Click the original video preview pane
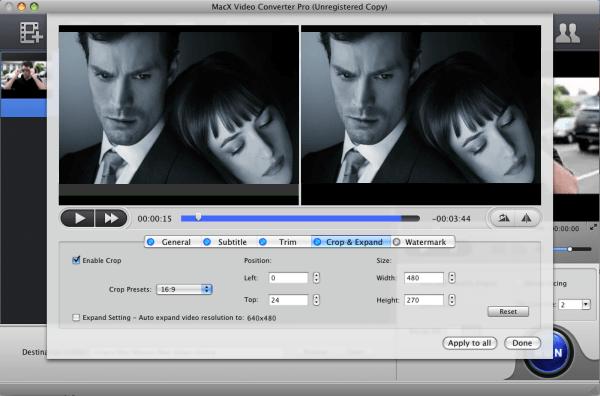Viewport: 600px width, 396px height. (x=179, y=115)
